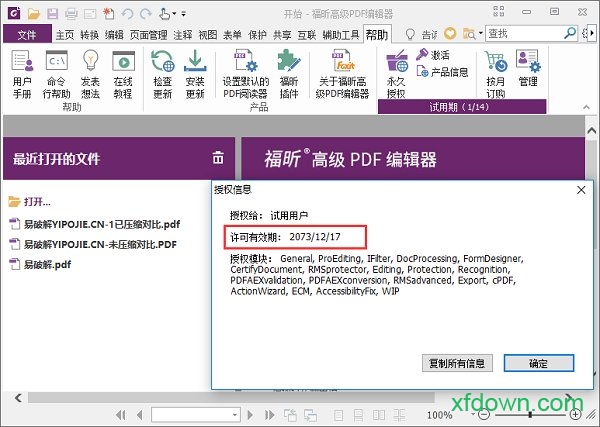Switch to the 视图 tab
The image size is (600, 427).
coord(208,35)
